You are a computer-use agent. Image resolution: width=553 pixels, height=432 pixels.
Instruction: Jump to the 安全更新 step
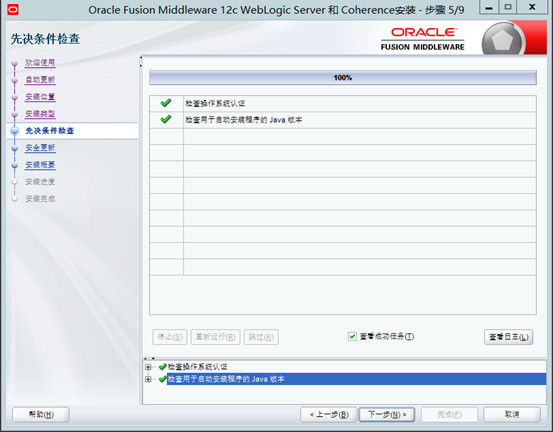40,148
